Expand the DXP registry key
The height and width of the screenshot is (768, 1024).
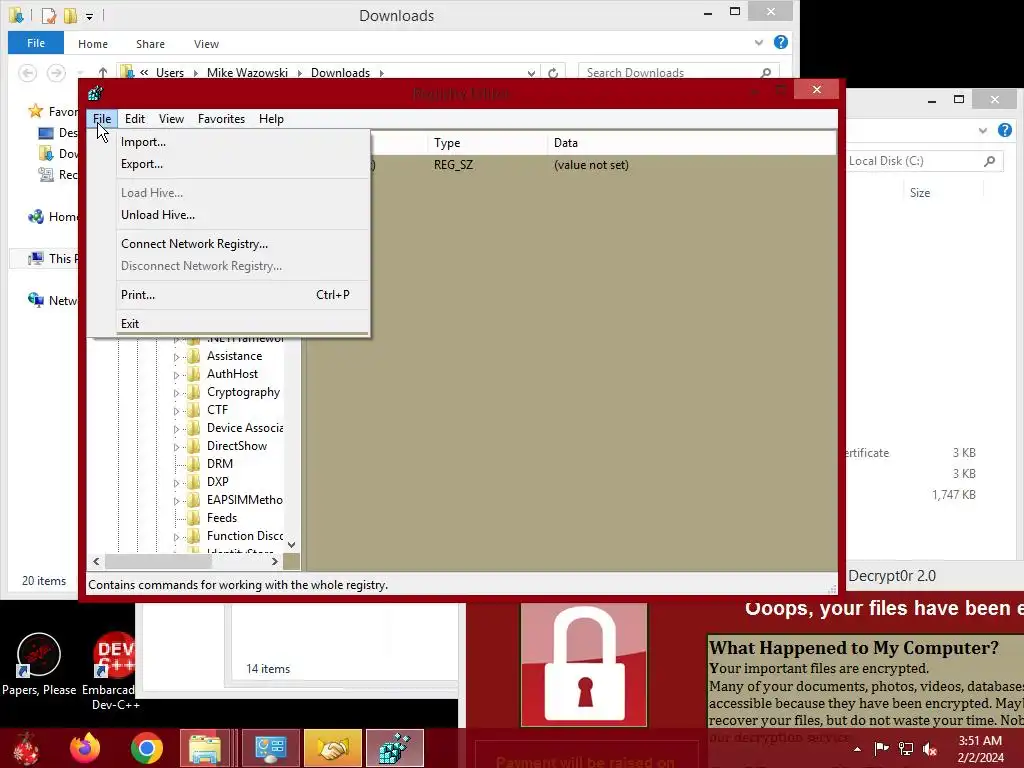click(176, 483)
